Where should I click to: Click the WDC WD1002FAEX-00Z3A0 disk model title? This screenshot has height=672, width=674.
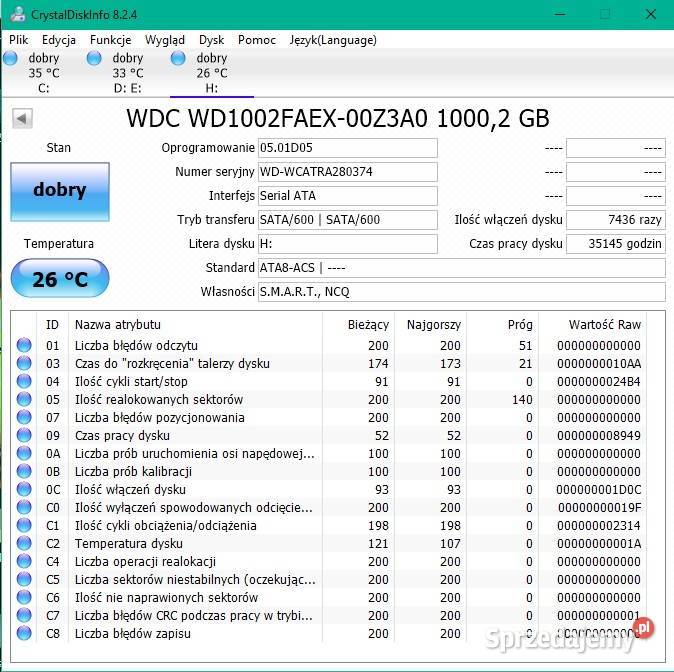tap(338, 118)
